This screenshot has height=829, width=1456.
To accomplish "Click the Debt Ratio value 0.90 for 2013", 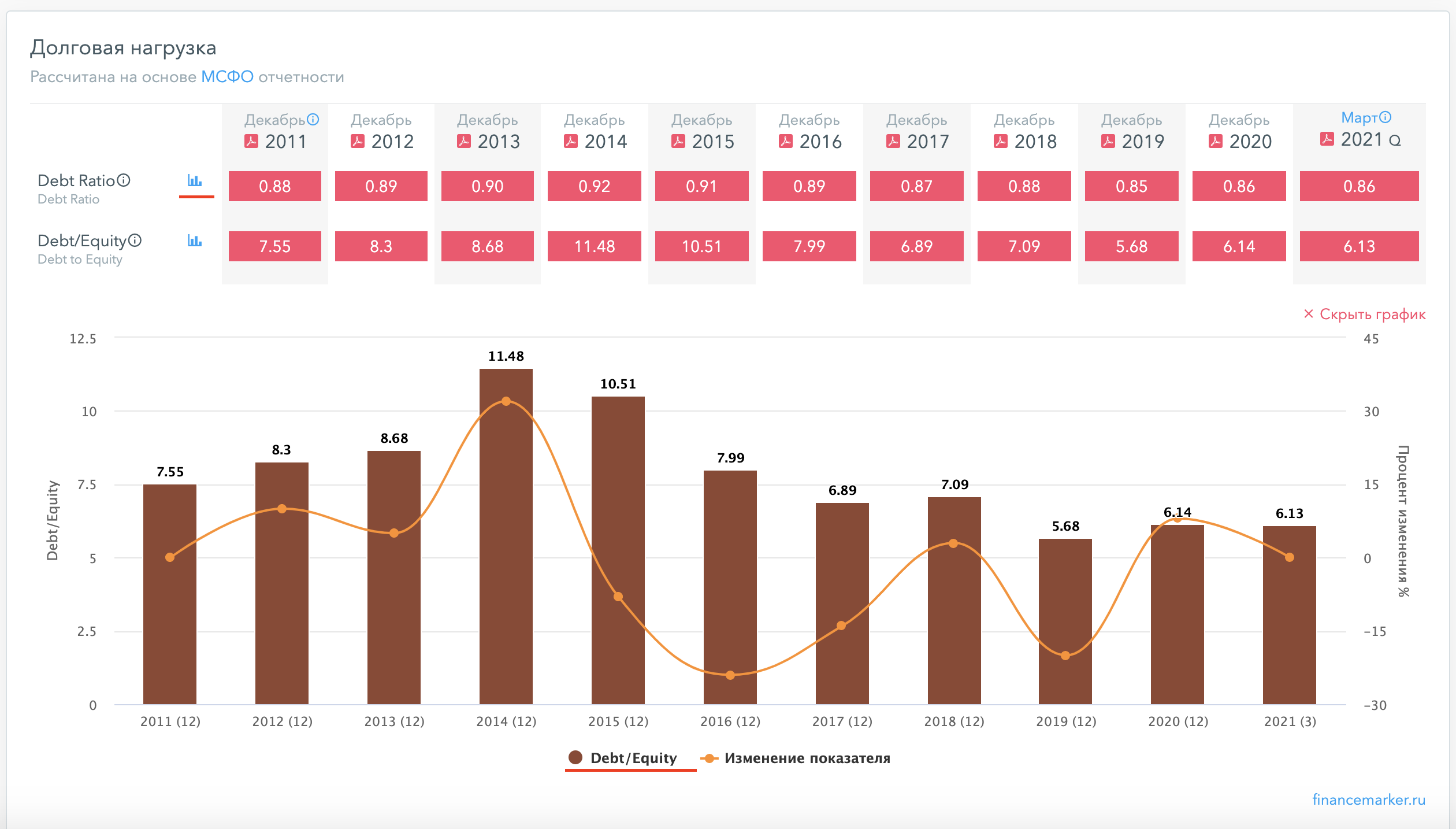I will 488,186.
